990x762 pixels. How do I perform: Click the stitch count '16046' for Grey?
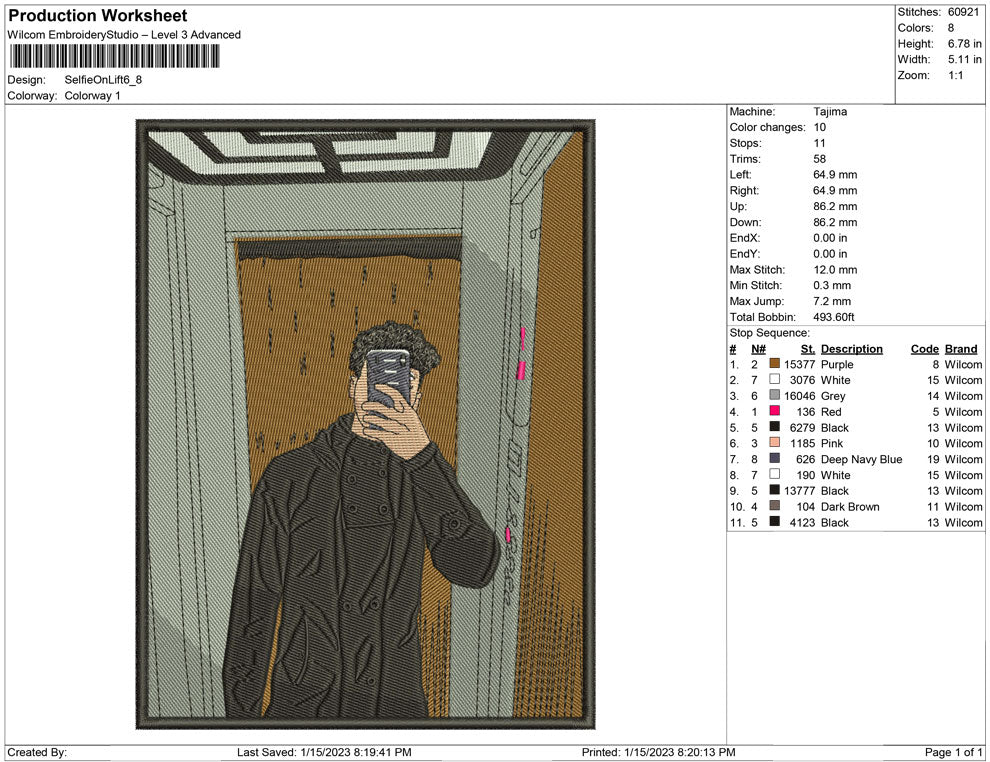(x=799, y=396)
